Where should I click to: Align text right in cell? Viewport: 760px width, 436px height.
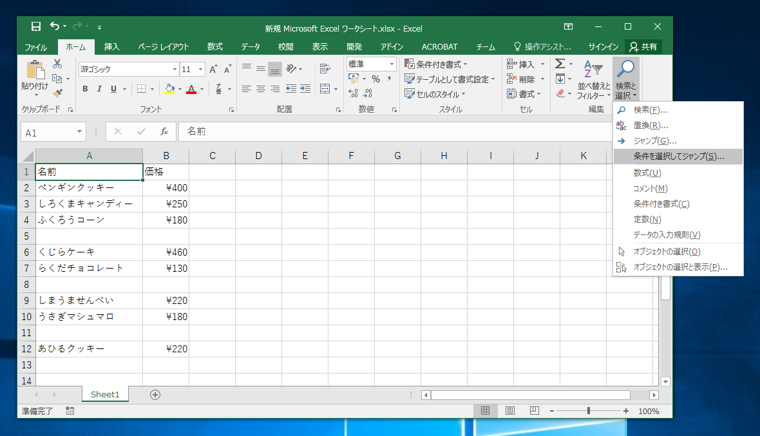275,89
